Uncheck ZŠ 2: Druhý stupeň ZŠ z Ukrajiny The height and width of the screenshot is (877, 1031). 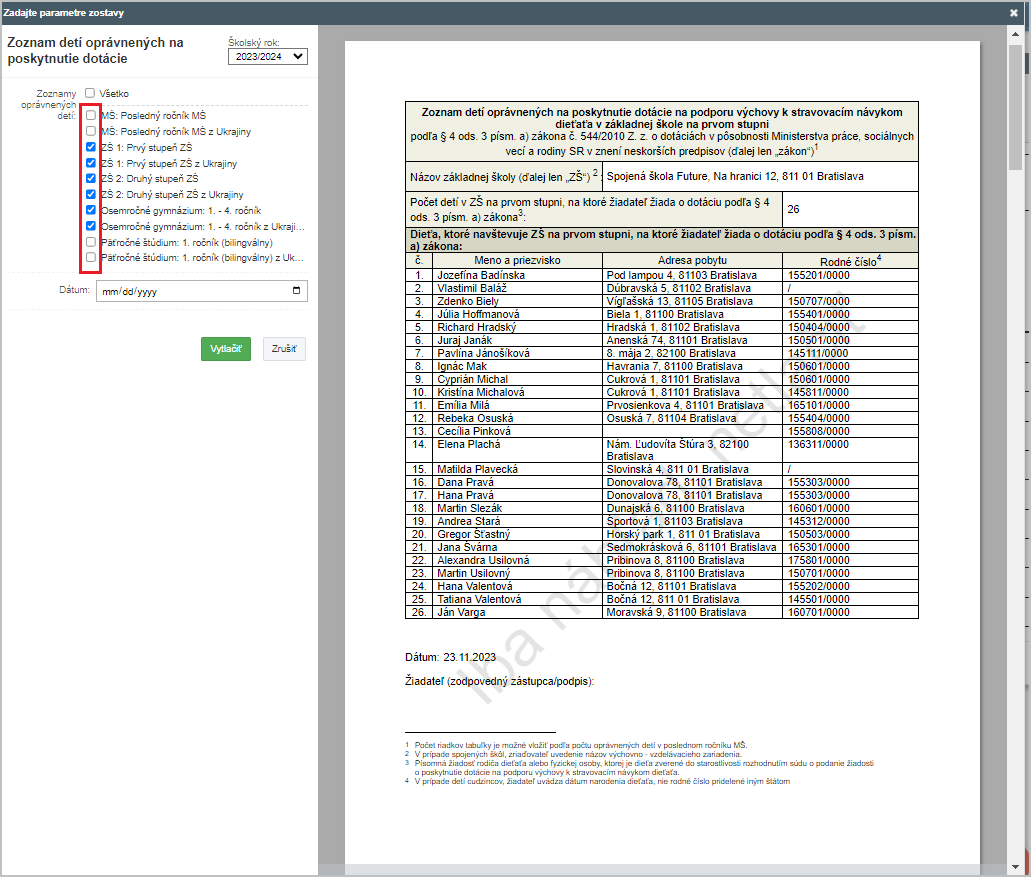[91, 194]
